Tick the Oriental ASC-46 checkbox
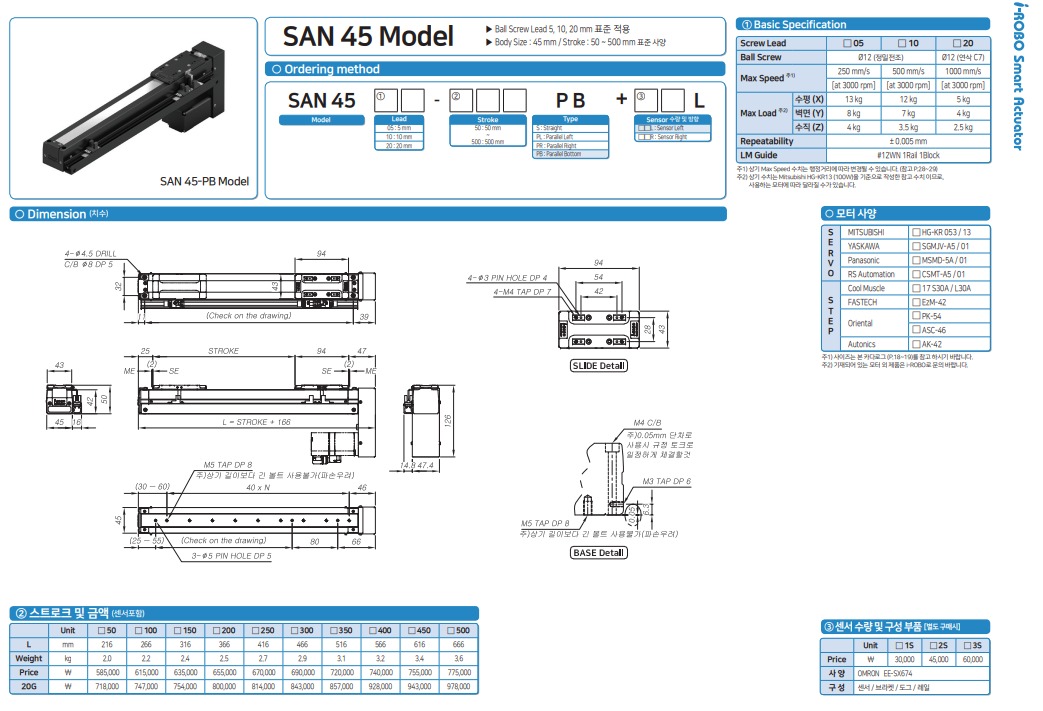The width and height of the screenshot is (1043, 711). coord(917,330)
